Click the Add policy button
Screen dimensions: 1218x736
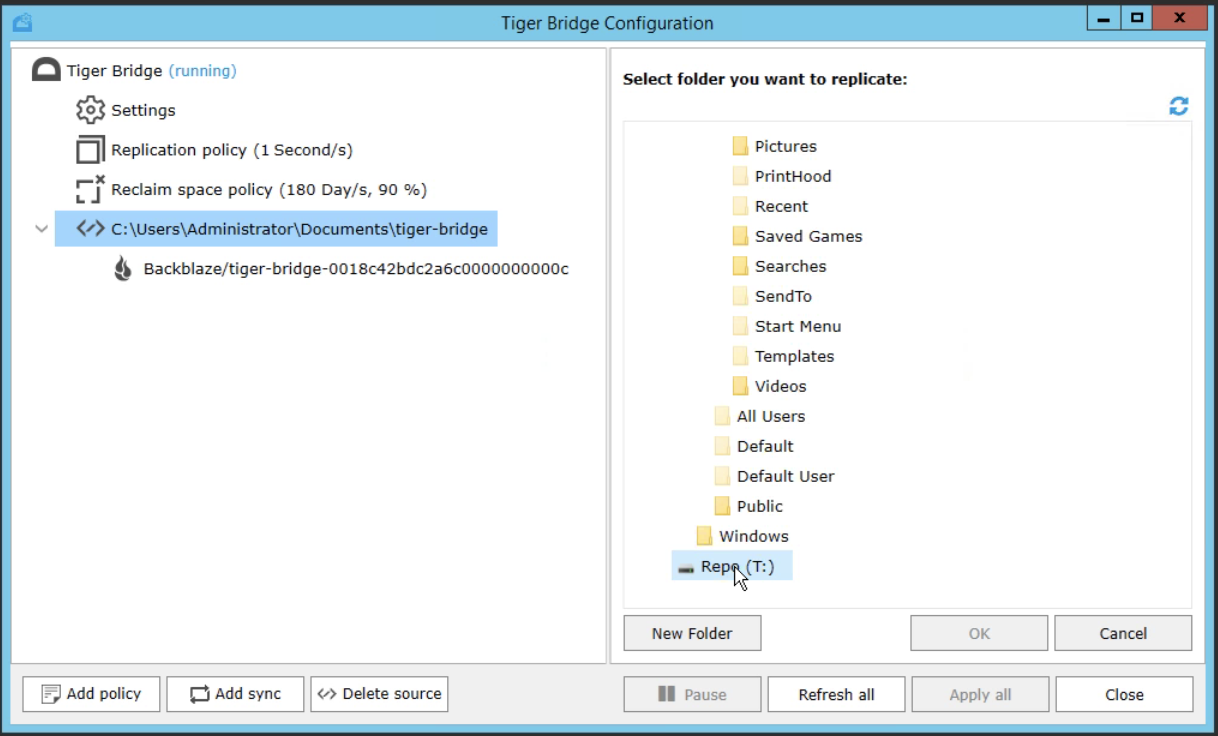point(91,694)
